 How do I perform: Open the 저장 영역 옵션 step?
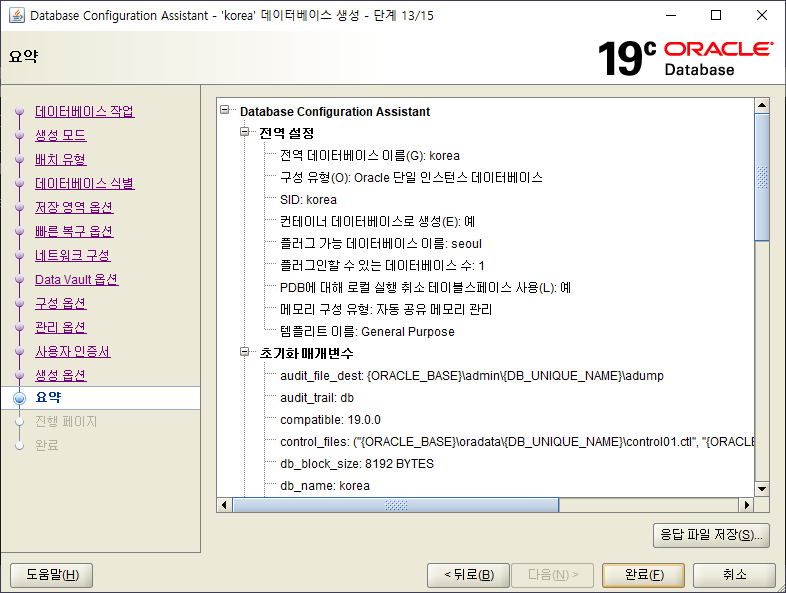74,208
